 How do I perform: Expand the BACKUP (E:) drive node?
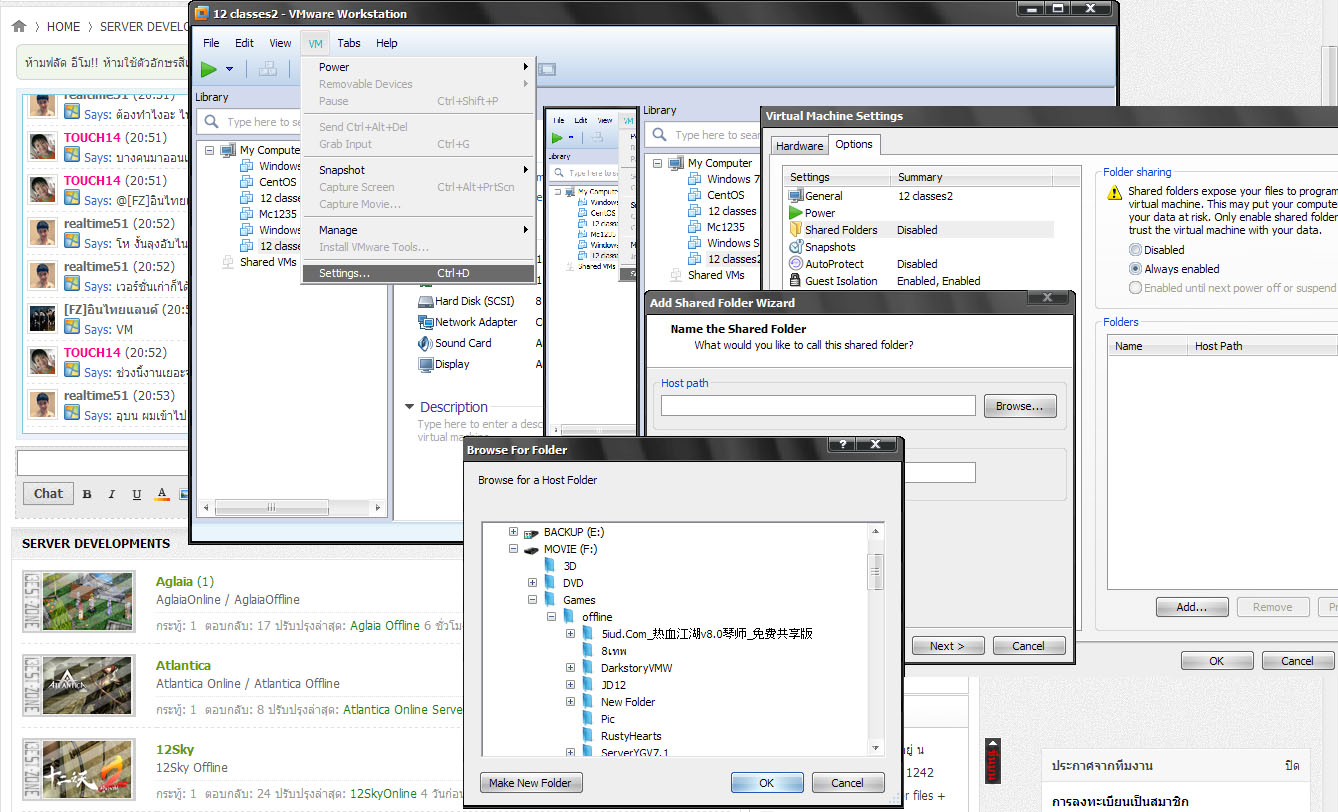tap(514, 532)
